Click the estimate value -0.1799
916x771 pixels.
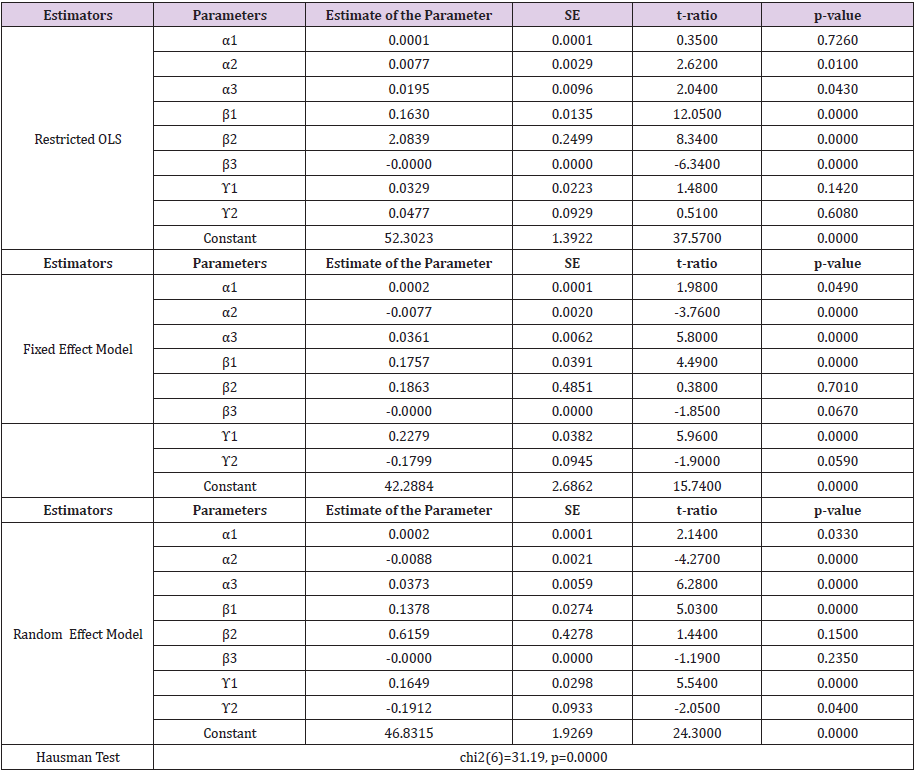pyautogui.click(x=409, y=461)
